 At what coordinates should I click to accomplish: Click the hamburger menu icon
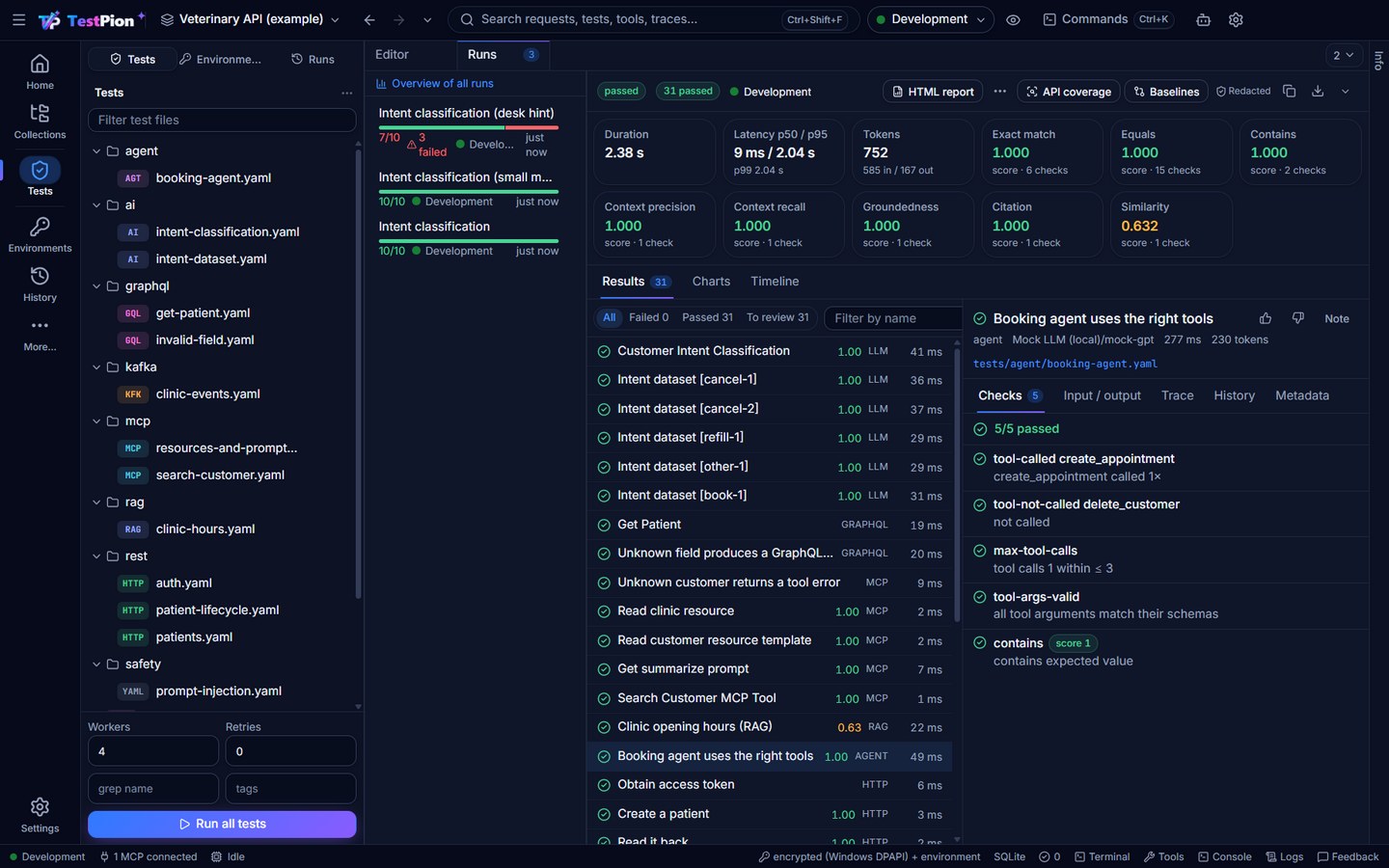click(x=18, y=19)
